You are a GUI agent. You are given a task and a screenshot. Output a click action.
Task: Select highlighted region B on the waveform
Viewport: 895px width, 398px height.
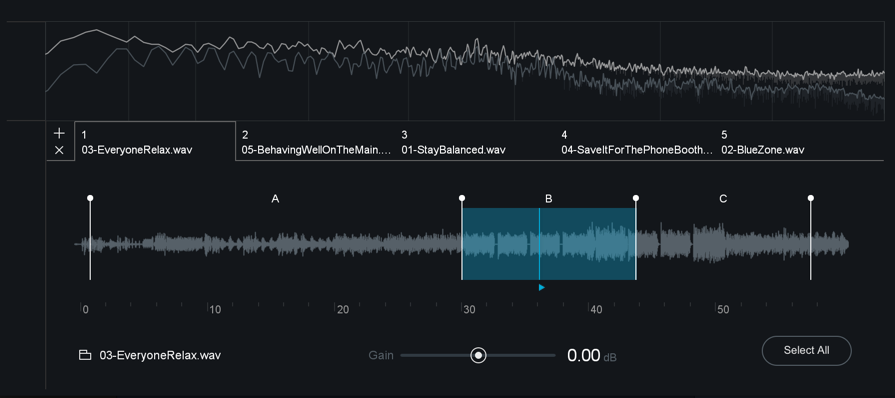pyautogui.click(x=549, y=244)
